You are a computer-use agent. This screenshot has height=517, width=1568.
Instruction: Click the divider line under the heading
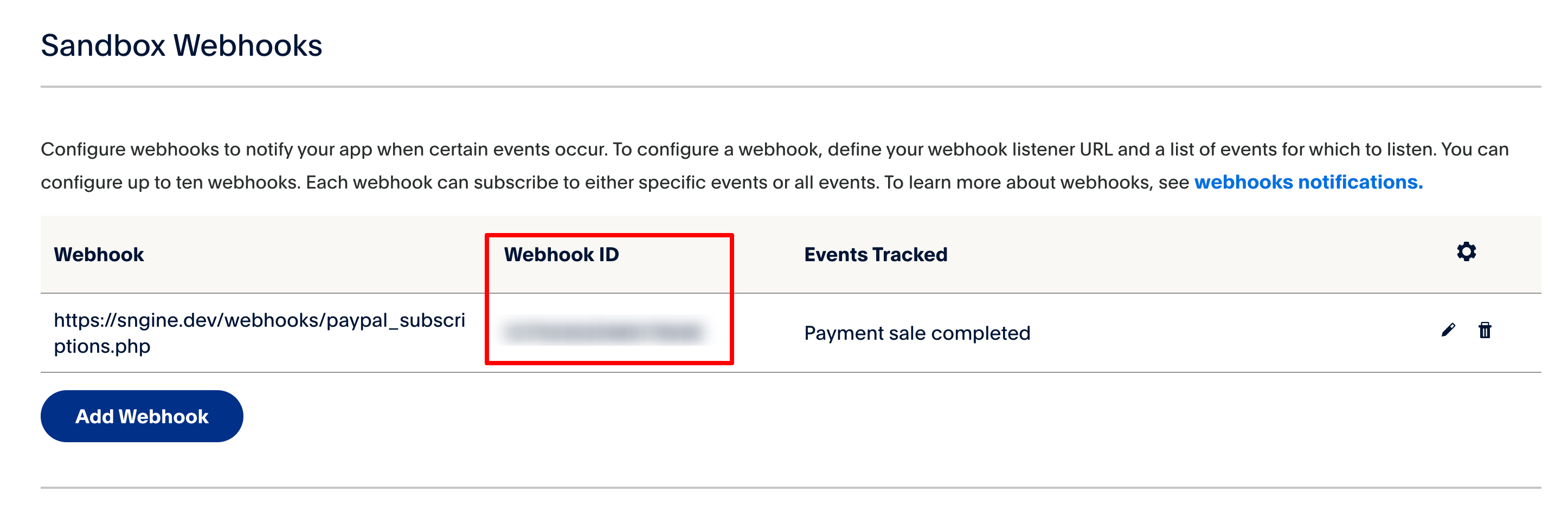(790, 86)
